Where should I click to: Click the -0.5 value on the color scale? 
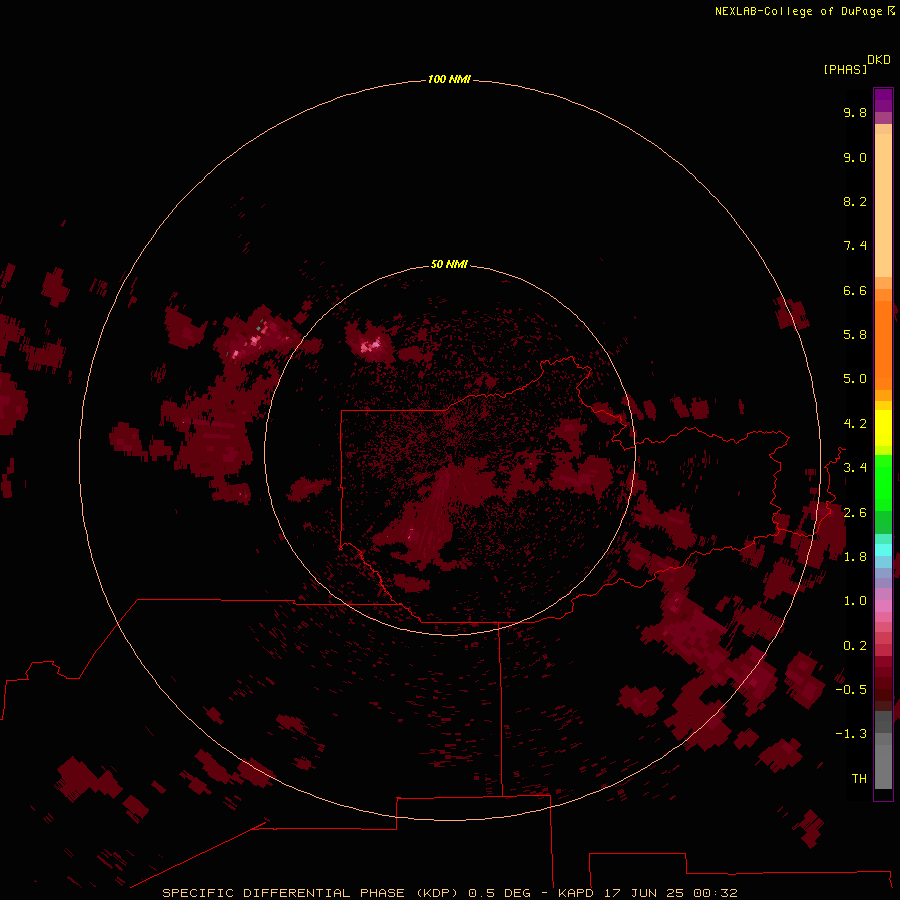[851, 690]
